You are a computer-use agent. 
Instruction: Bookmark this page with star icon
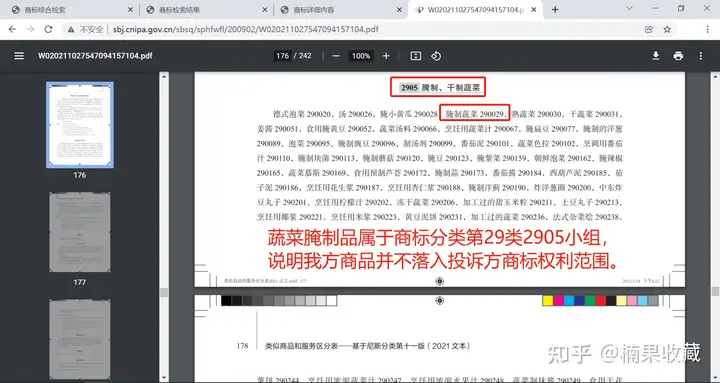point(667,29)
